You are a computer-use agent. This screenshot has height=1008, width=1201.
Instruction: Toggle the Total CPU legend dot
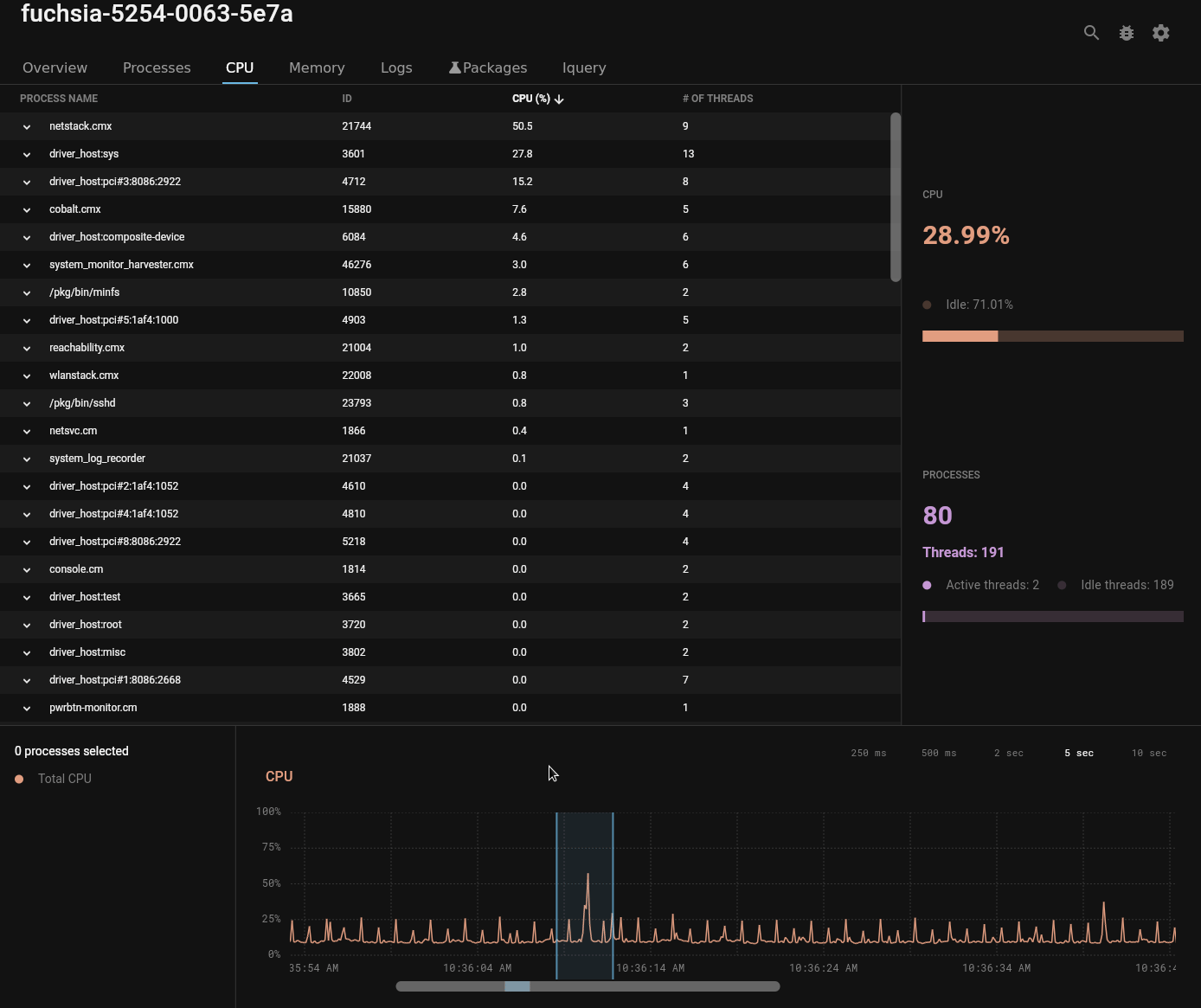(19, 779)
